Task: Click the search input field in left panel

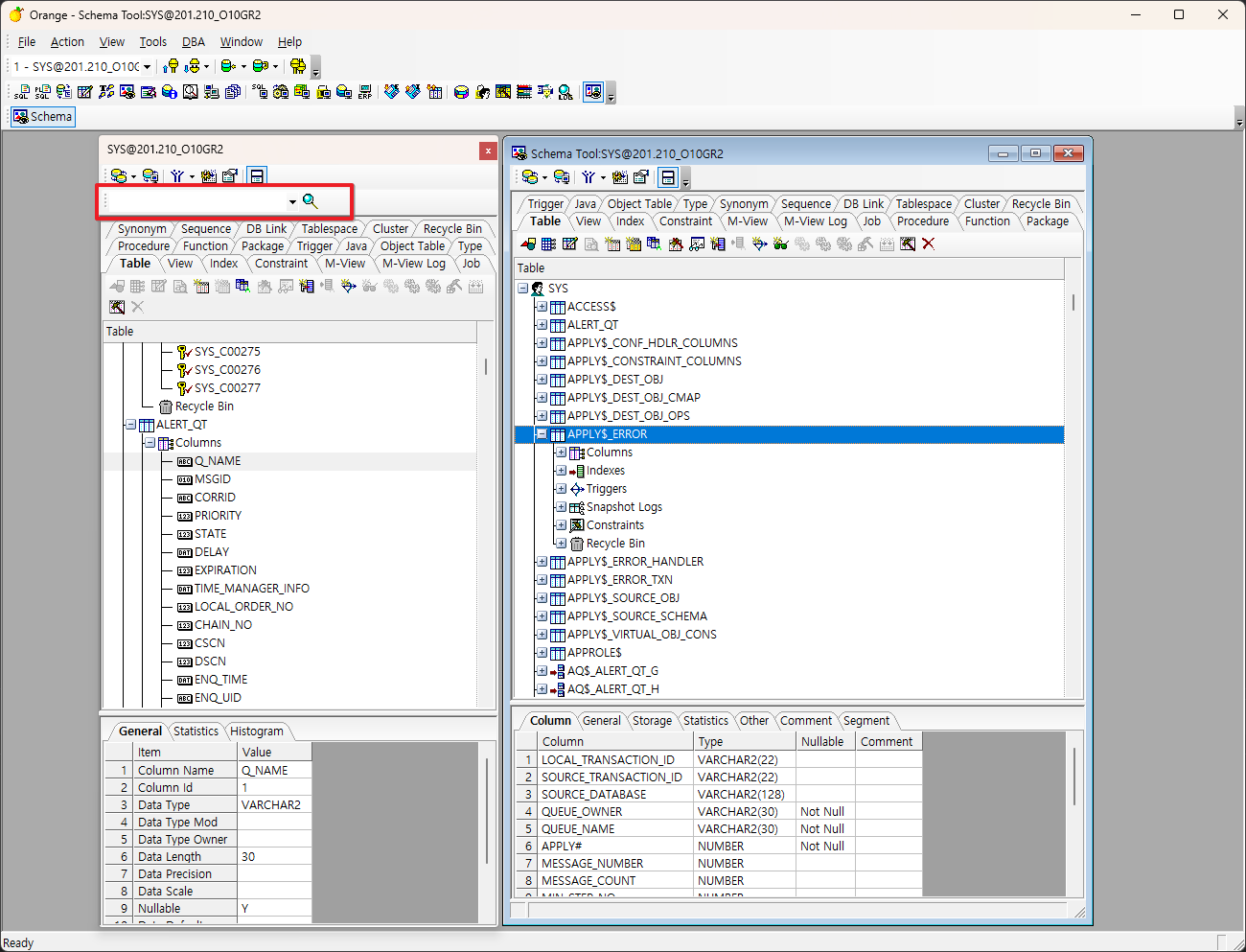Action: [196, 201]
